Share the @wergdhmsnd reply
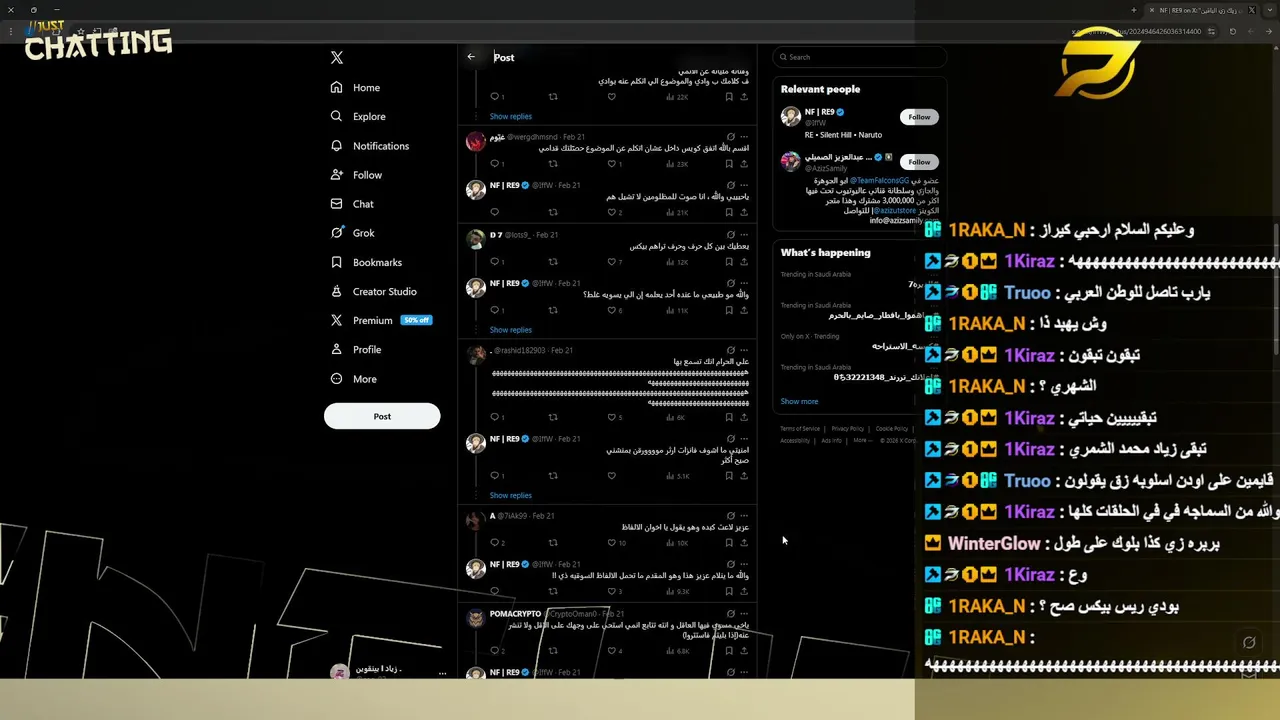Screen dimensions: 1280x720 744,164
